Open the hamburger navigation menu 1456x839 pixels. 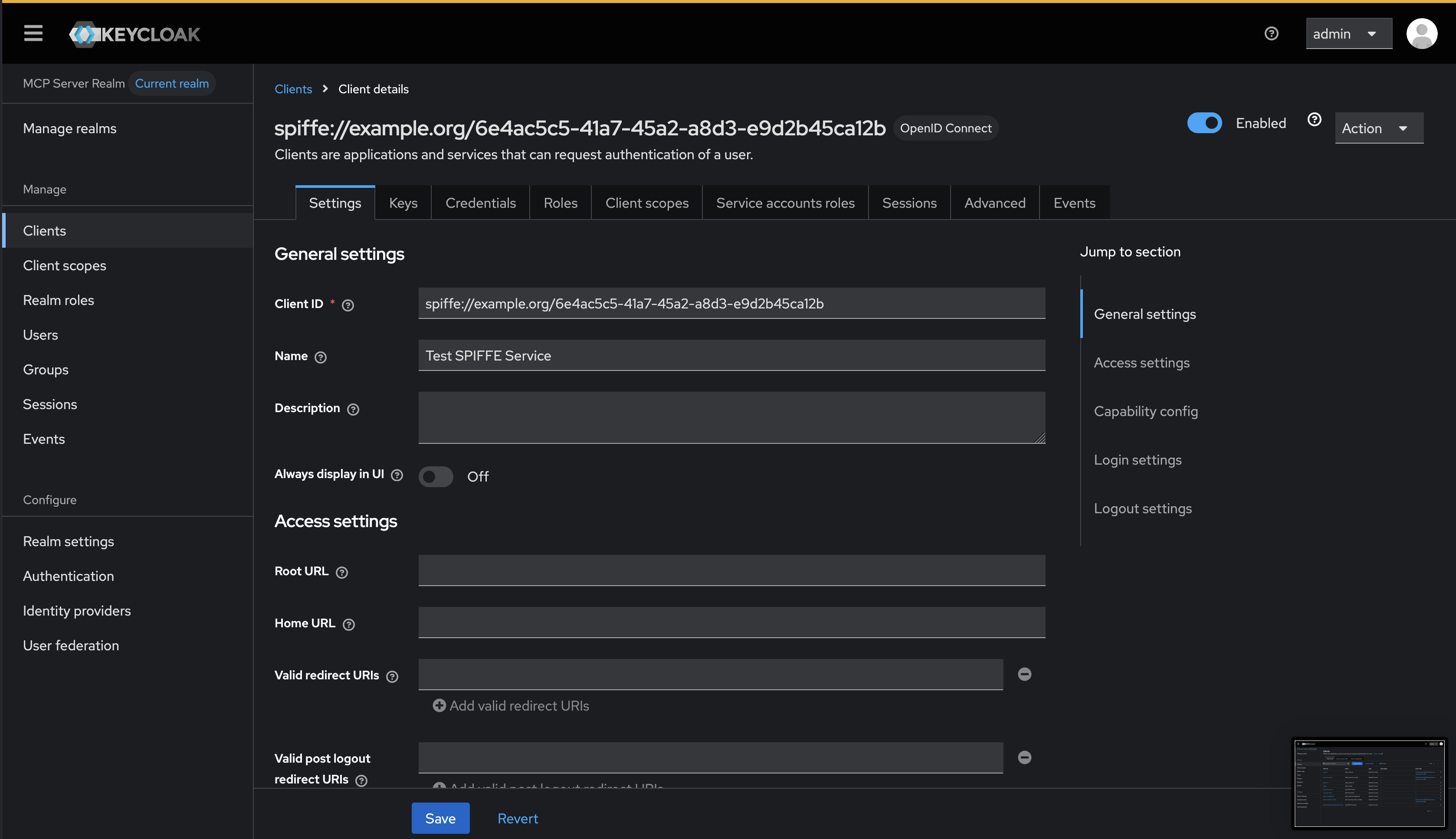point(33,33)
